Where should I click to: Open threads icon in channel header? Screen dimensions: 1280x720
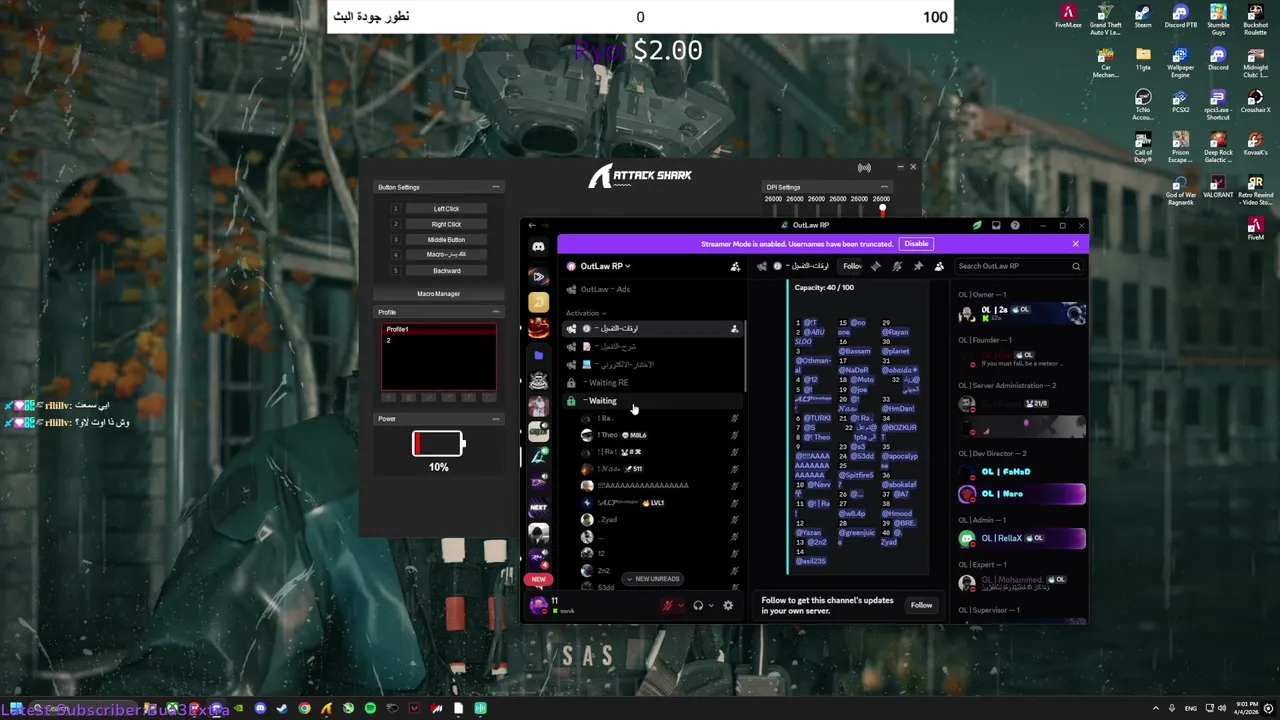coord(876,266)
